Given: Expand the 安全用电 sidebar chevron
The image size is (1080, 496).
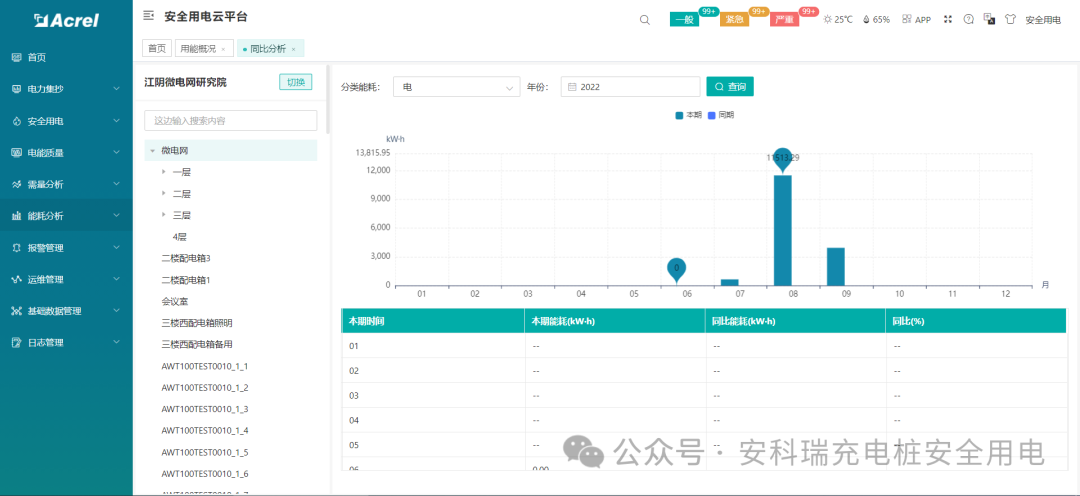Looking at the screenshot, I should (116, 121).
